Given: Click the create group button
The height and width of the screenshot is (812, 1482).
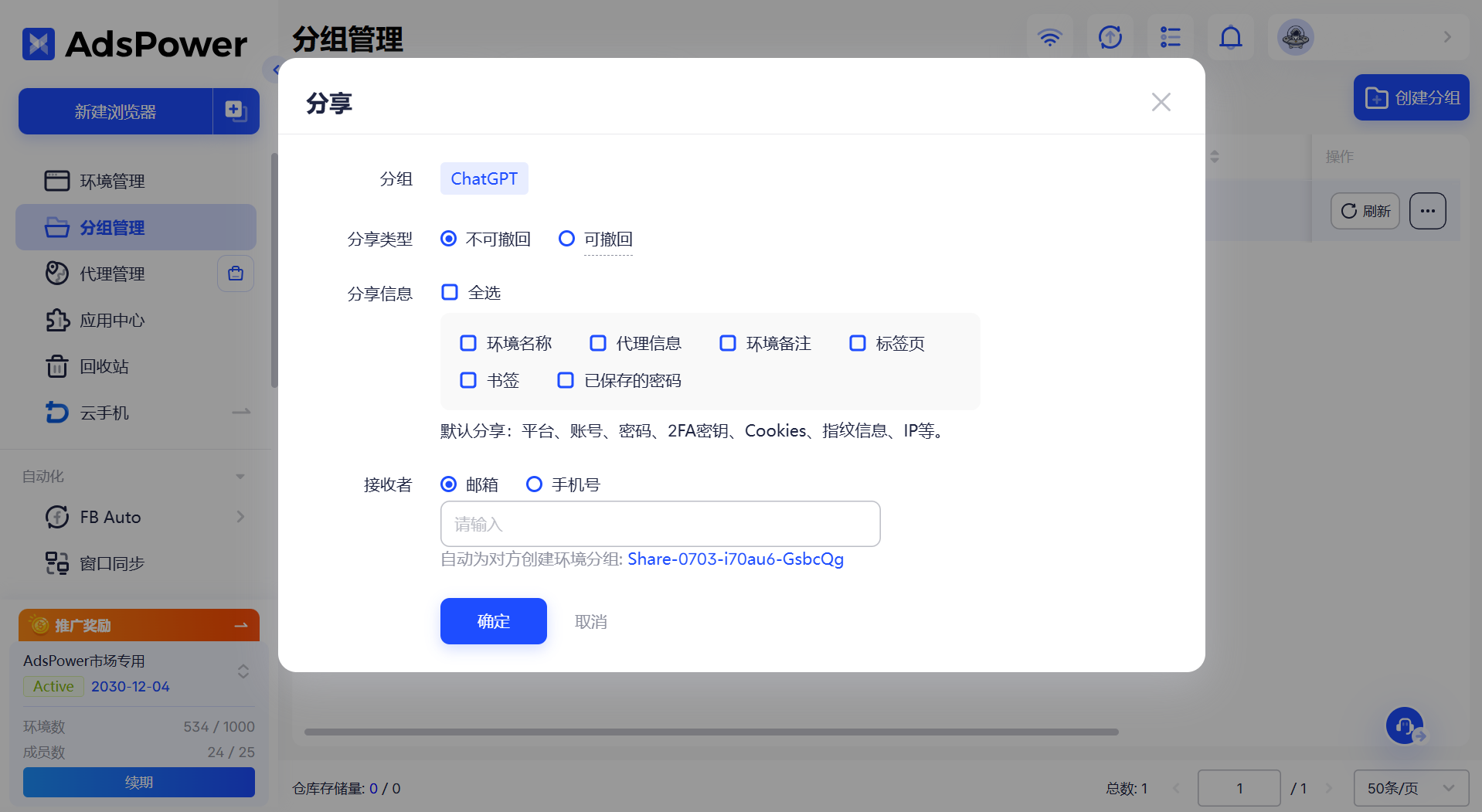Looking at the screenshot, I should tap(1412, 97).
